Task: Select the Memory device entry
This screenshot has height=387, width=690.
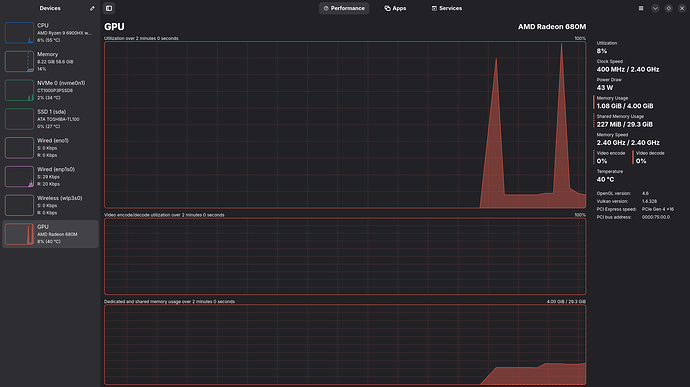Action: click(x=50, y=61)
